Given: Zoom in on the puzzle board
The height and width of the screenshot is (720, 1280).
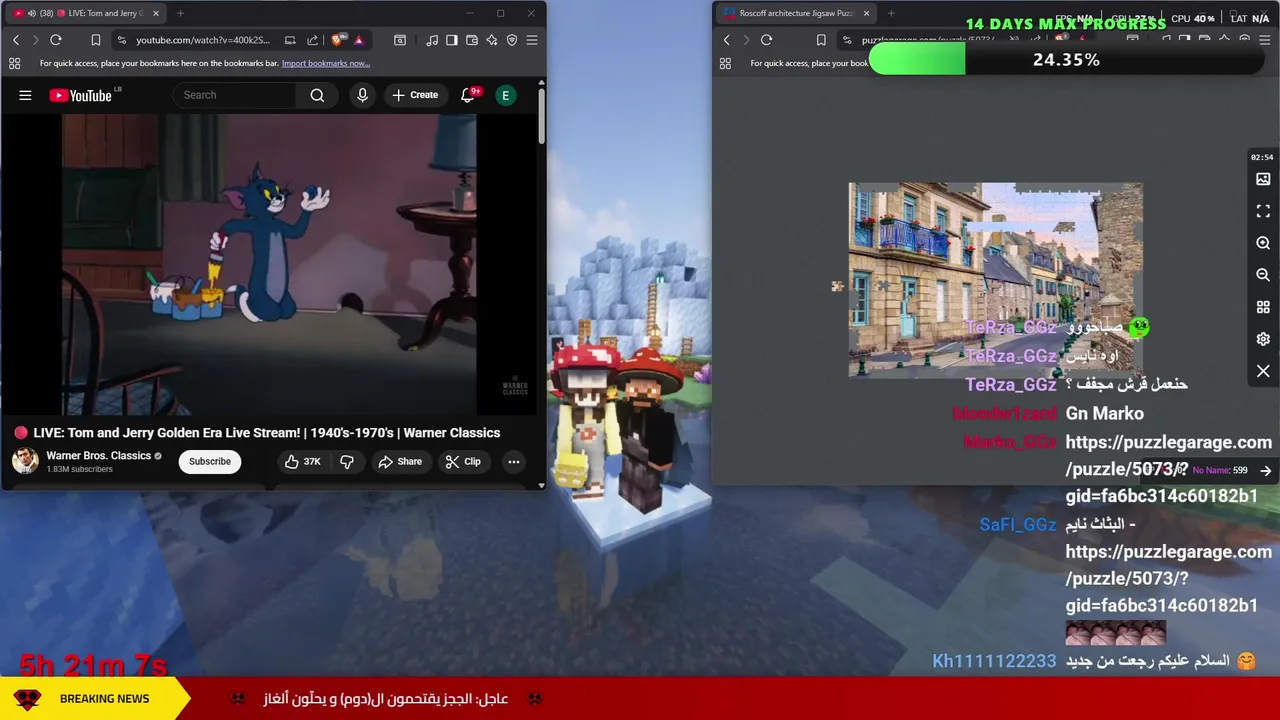Looking at the screenshot, I should pos(1263,243).
